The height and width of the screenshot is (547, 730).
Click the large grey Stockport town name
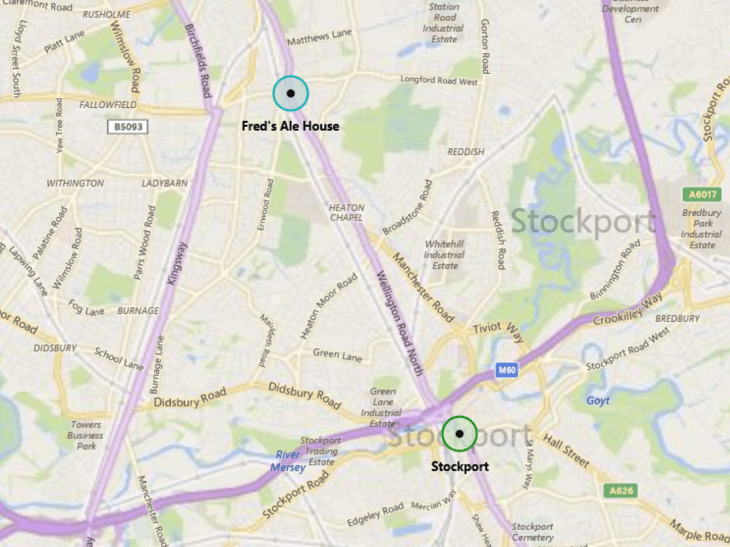(x=583, y=222)
